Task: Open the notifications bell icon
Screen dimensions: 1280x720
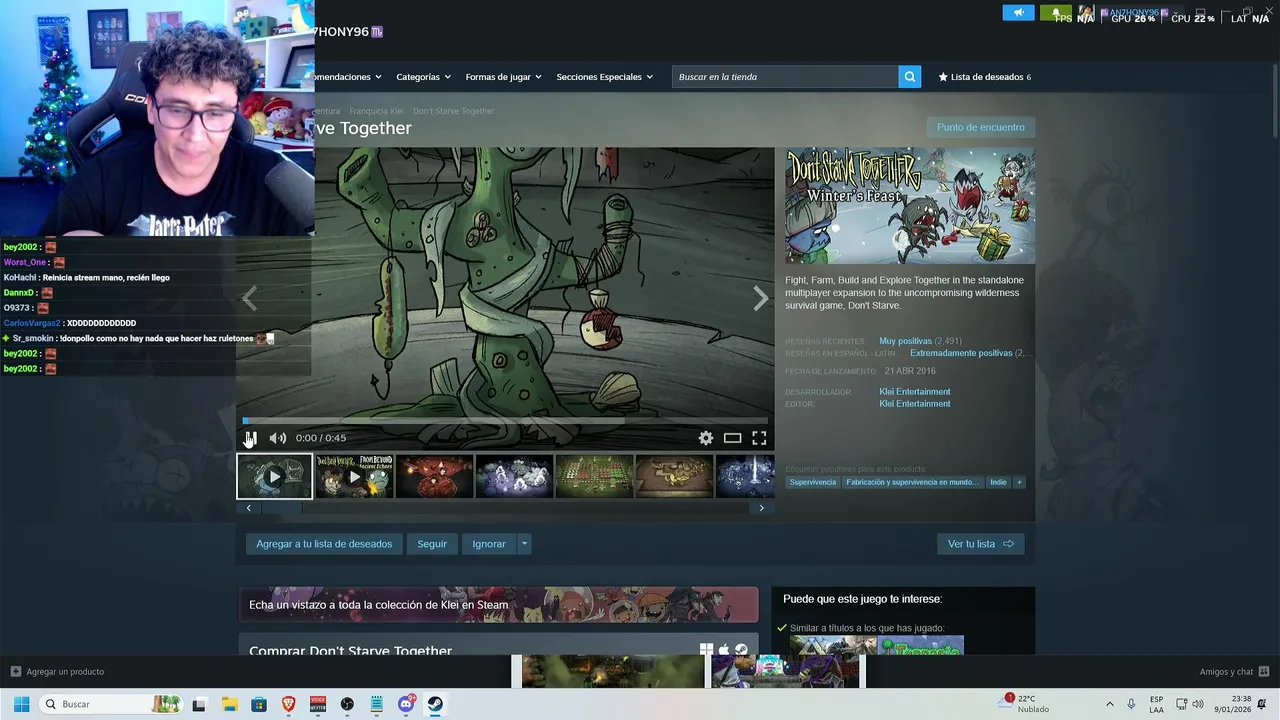Action: pos(1263,704)
